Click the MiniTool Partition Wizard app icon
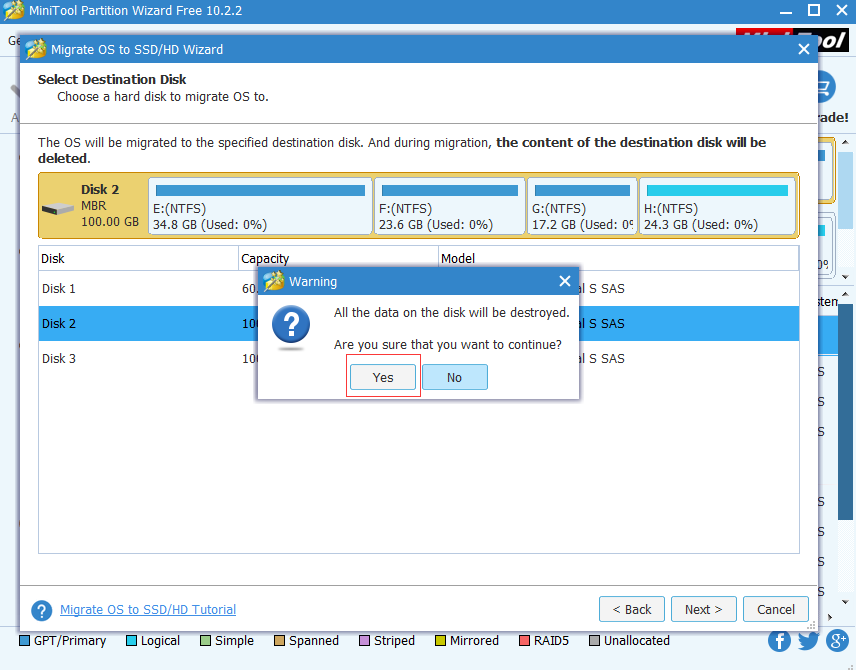This screenshot has height=670, width=856. (x=13, y=10)
